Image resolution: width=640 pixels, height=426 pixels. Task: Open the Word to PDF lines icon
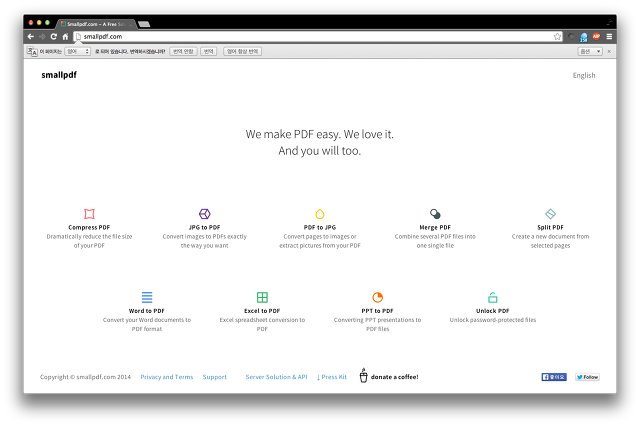tap(147, 297)
